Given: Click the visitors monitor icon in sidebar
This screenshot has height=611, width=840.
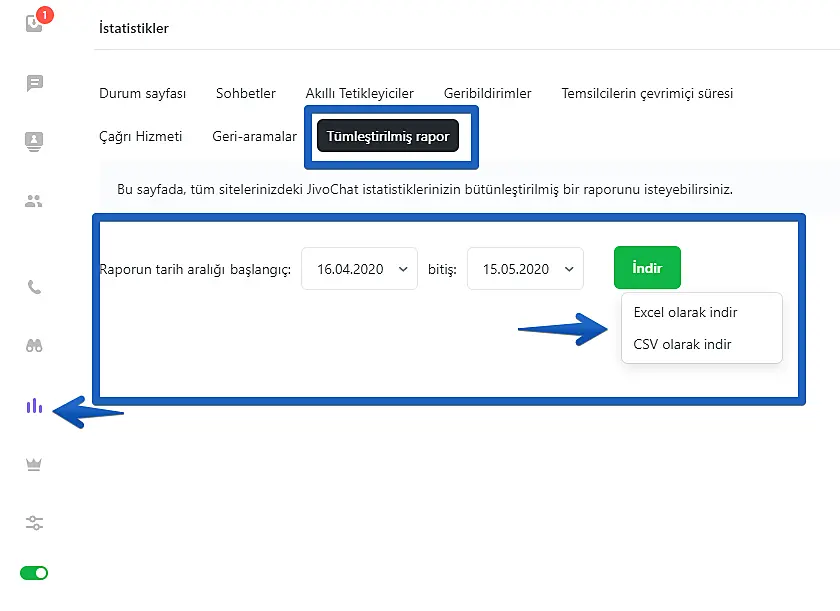Looking at the screenshot, I should tap(35, 141).
